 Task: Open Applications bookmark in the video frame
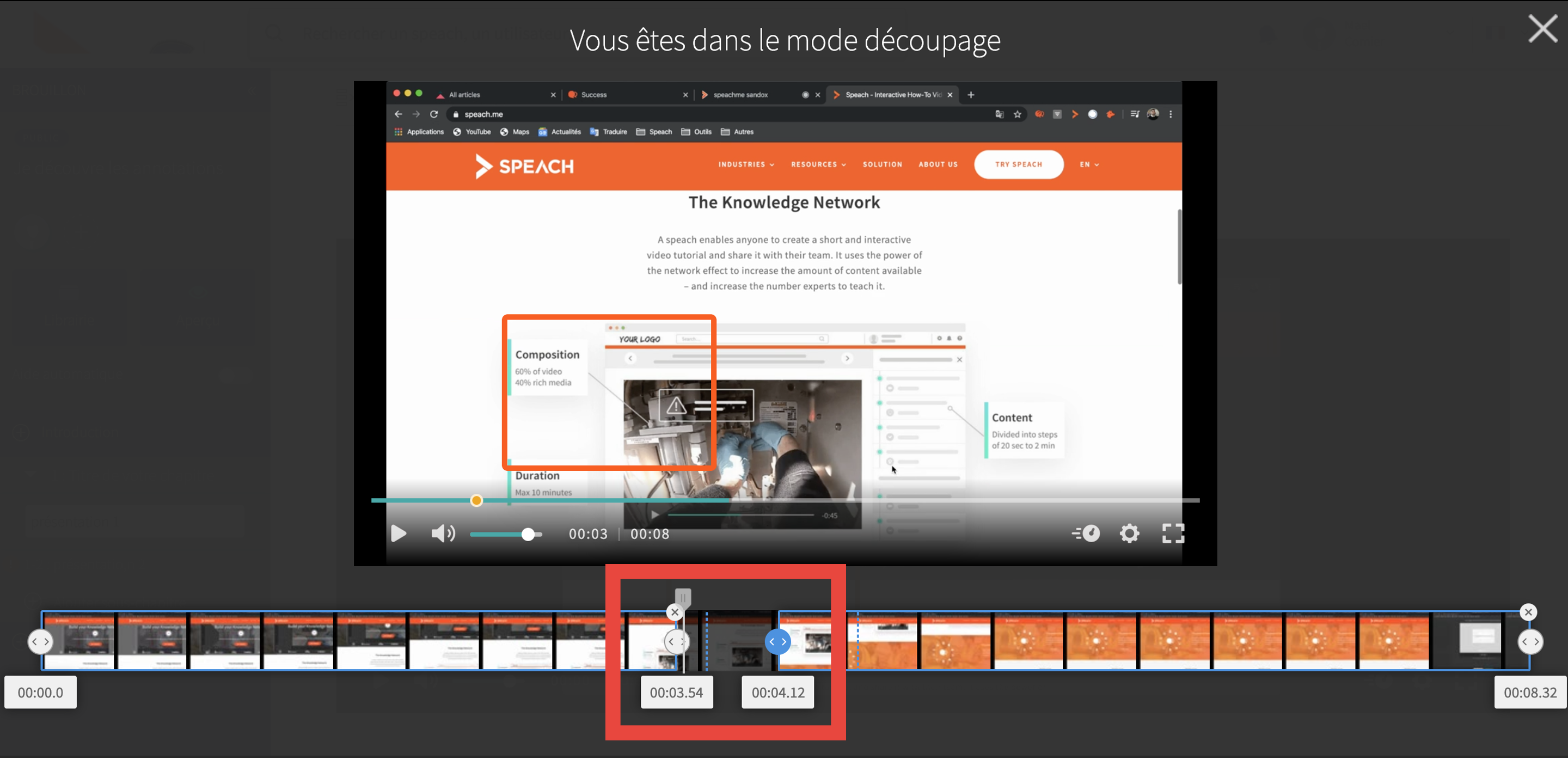[x=419, y=131]
